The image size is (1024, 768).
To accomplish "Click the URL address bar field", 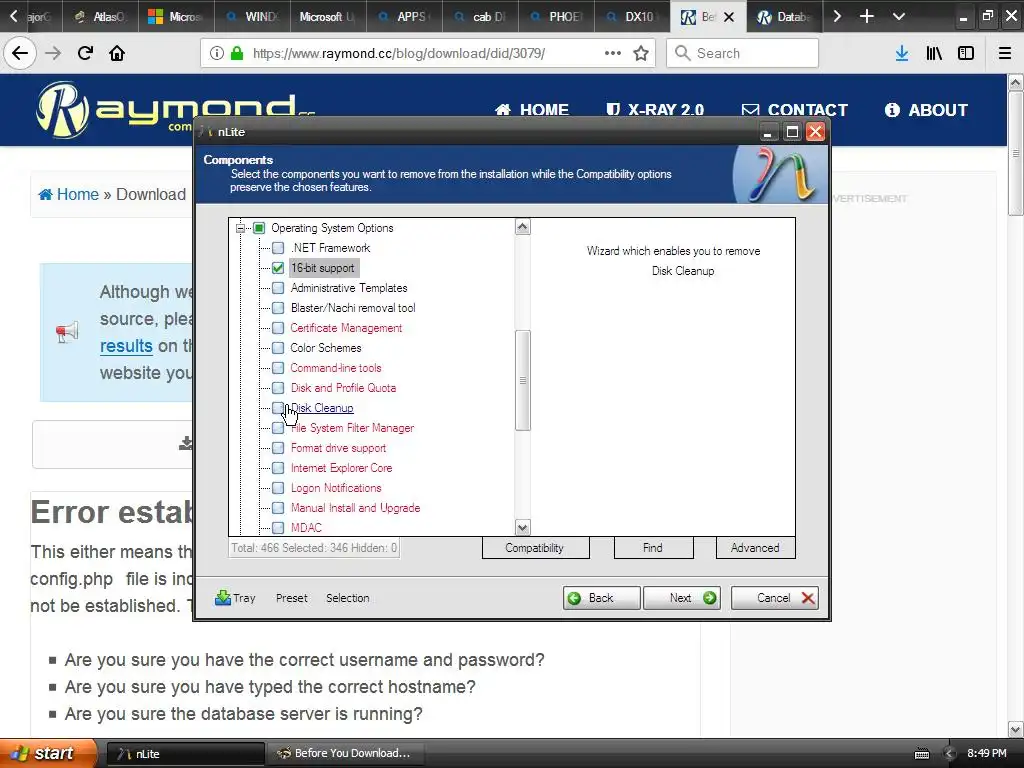I will 427,53.
